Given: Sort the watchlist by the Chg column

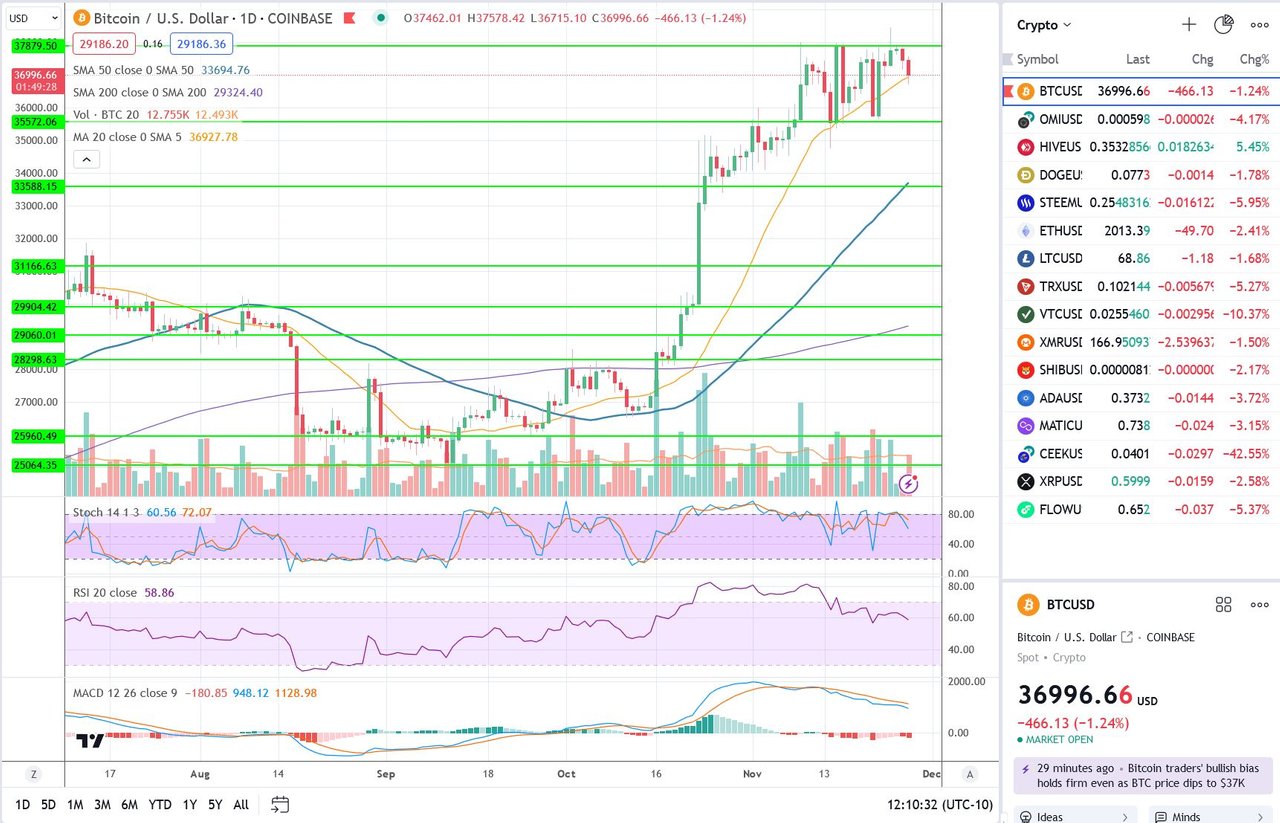Looking at the screenshot, I should pyautogui.click(x=1202, y=59).
